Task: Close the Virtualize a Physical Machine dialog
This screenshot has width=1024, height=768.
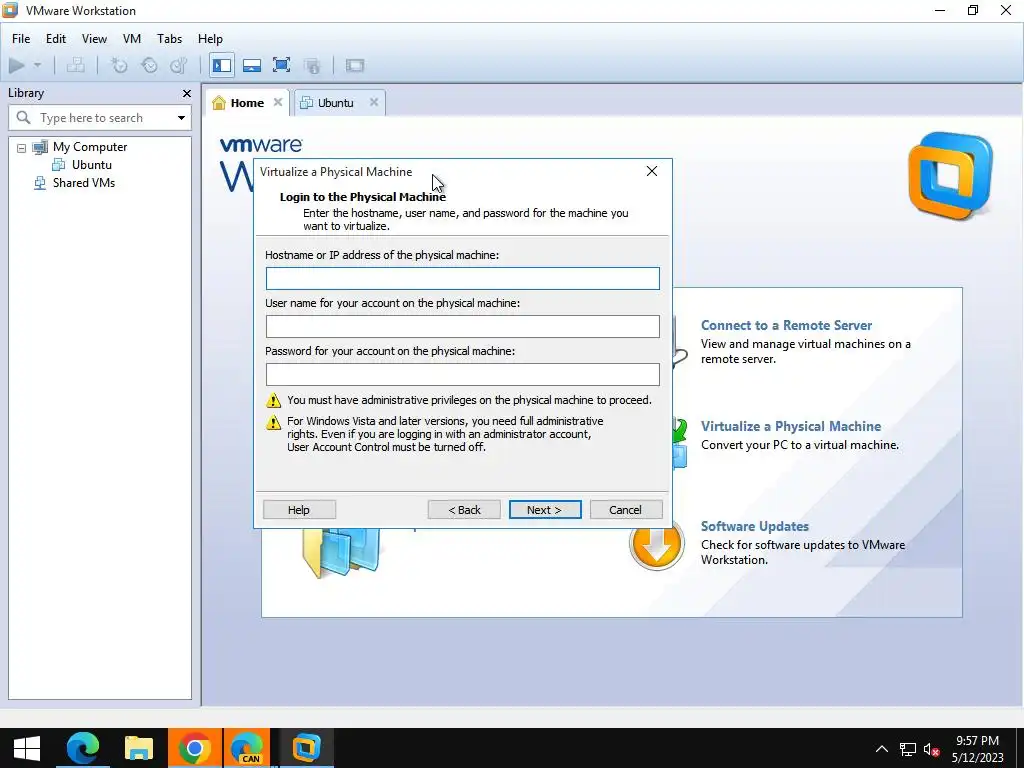Action: click(652, 171)
